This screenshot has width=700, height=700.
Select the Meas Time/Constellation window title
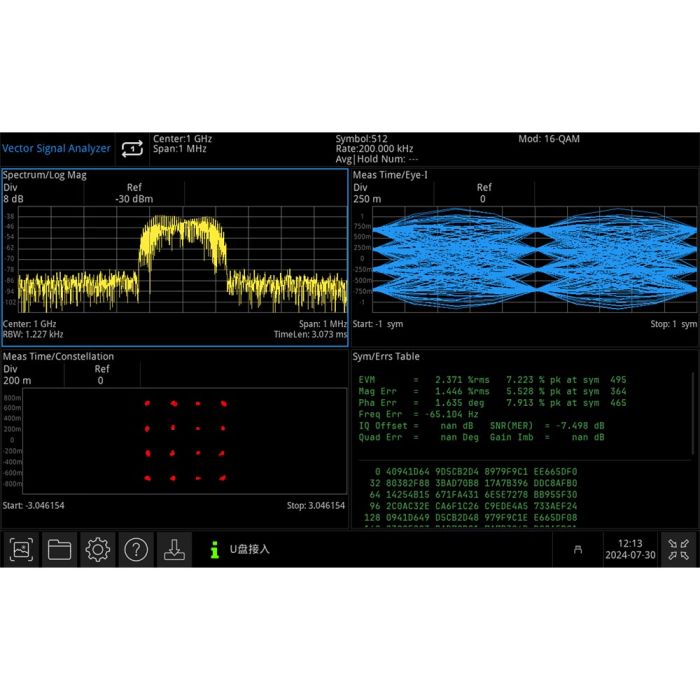click(x=58, y=356)
